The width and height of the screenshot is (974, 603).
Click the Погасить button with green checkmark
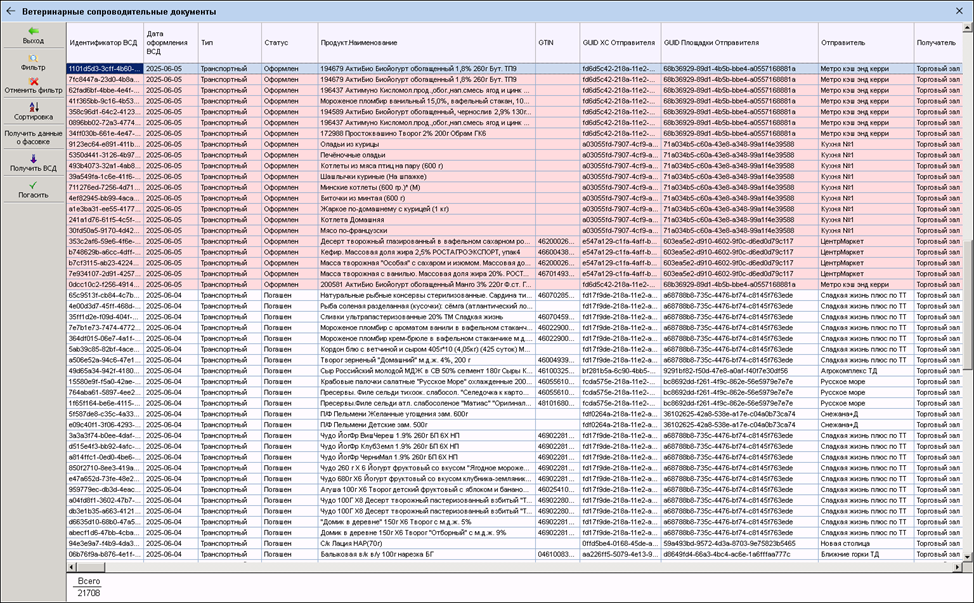[x=33, y=189]
